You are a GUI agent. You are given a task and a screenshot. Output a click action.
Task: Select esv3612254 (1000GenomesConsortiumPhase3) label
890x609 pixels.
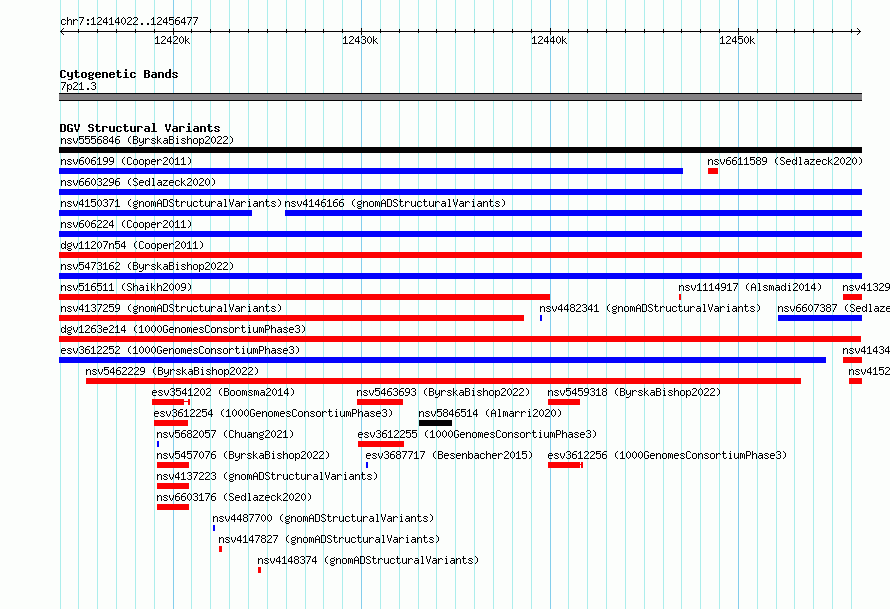[x=273, y=413]
